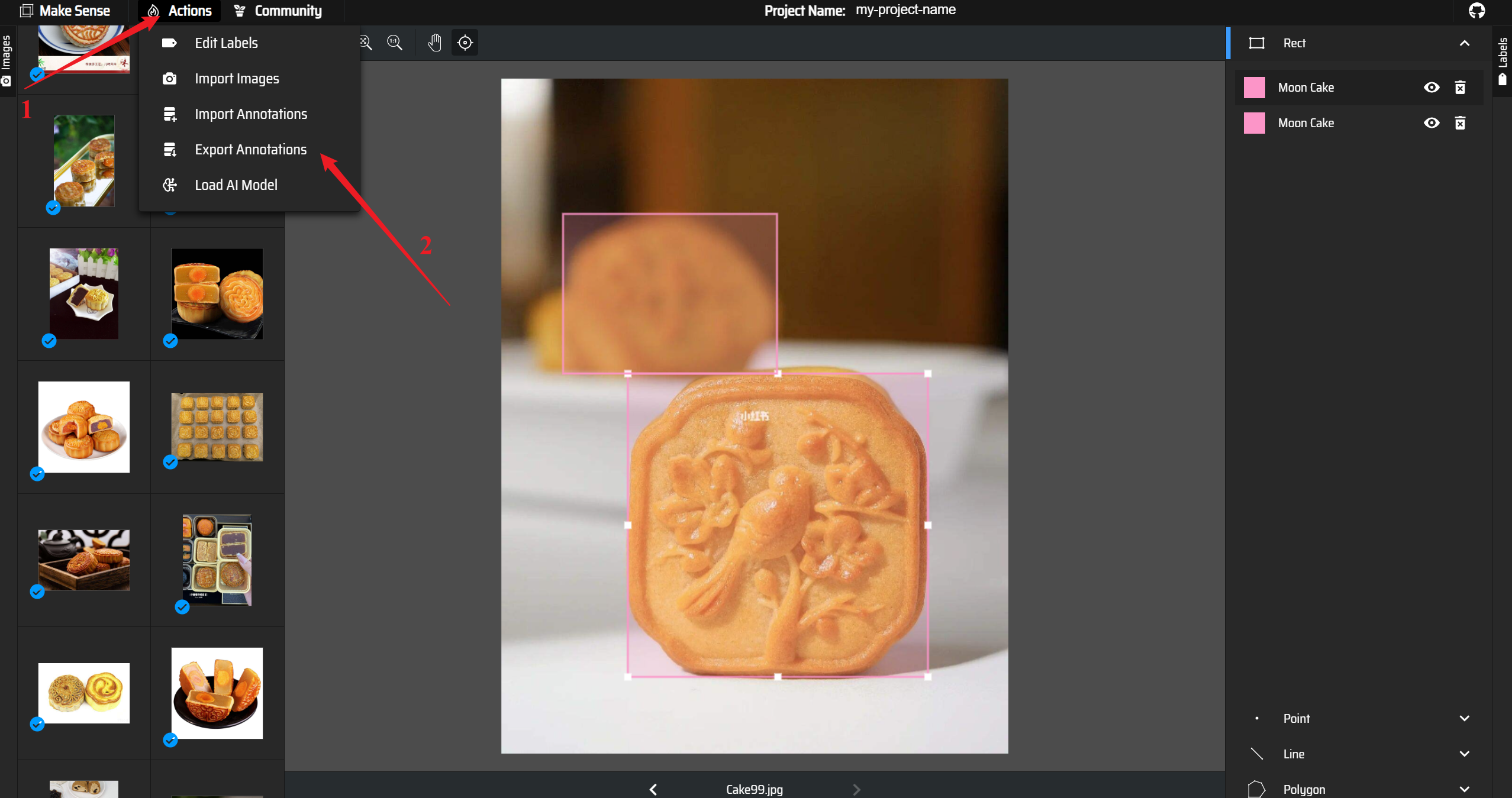This screenshot has height=798, width=1512.
Task: Select the hand drag tool
Action: coord(434,43)
